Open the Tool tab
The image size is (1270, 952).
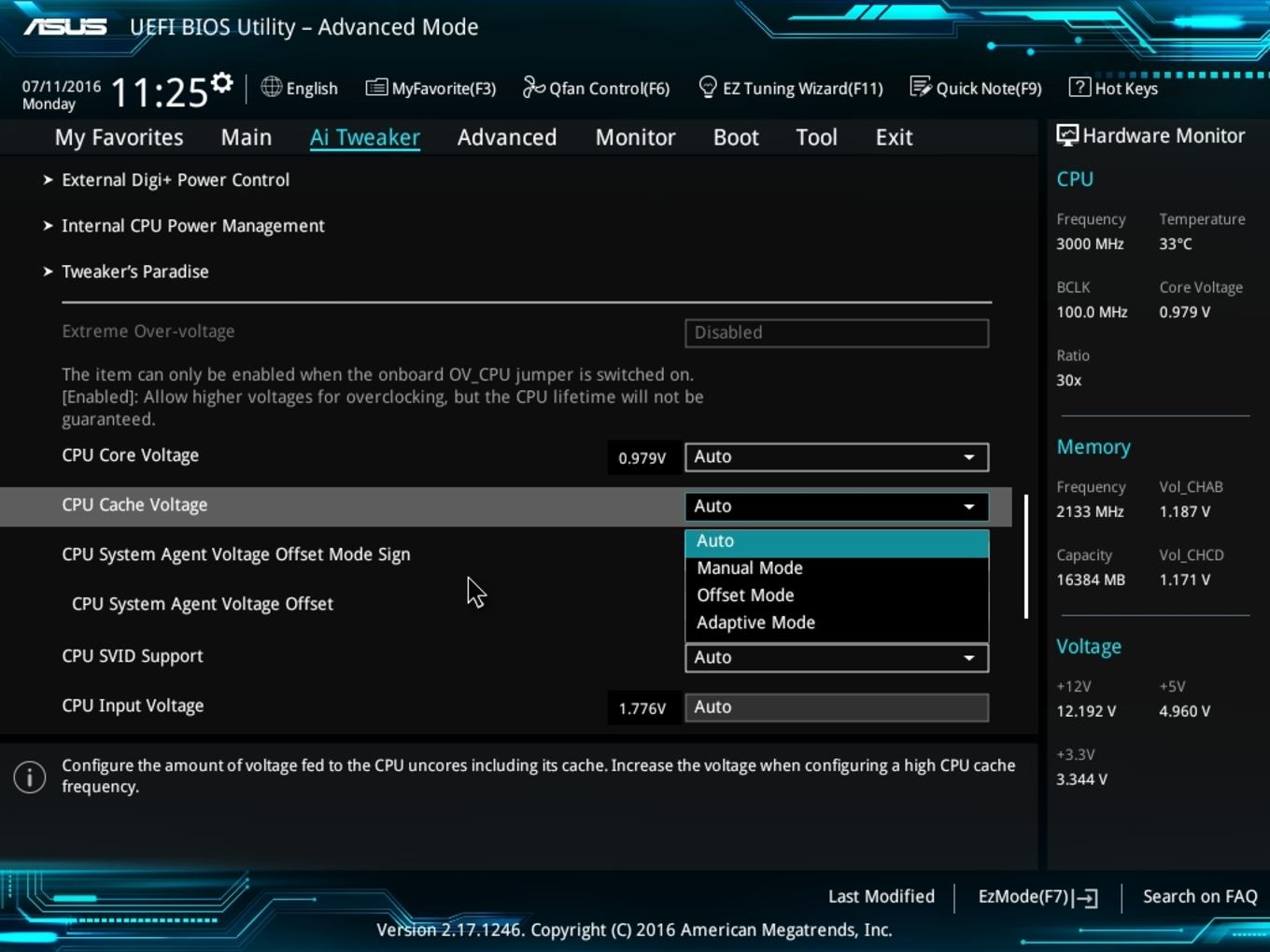pos(816,137)
